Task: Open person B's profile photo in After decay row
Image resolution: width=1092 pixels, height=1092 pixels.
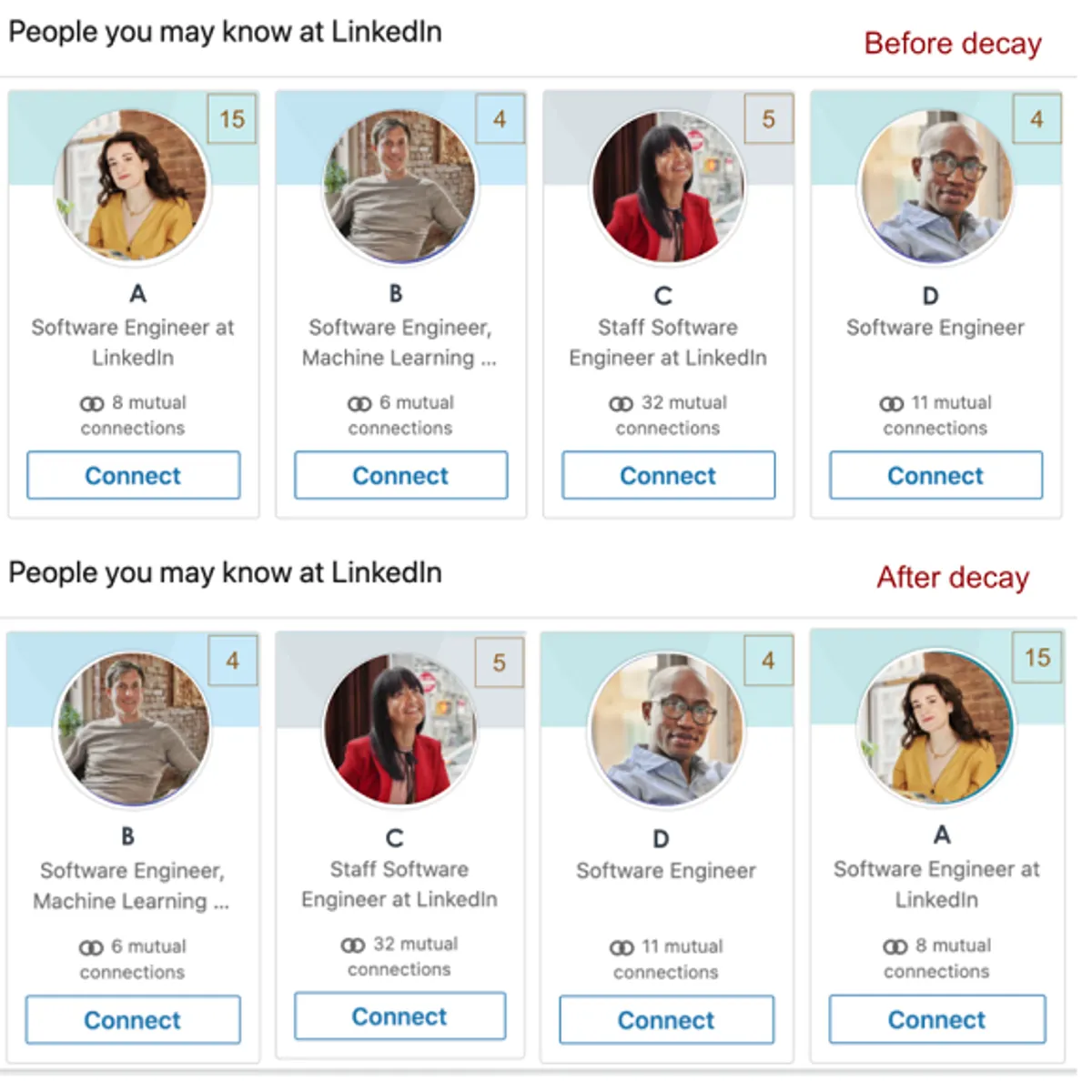Action: (x=133, y=728)
